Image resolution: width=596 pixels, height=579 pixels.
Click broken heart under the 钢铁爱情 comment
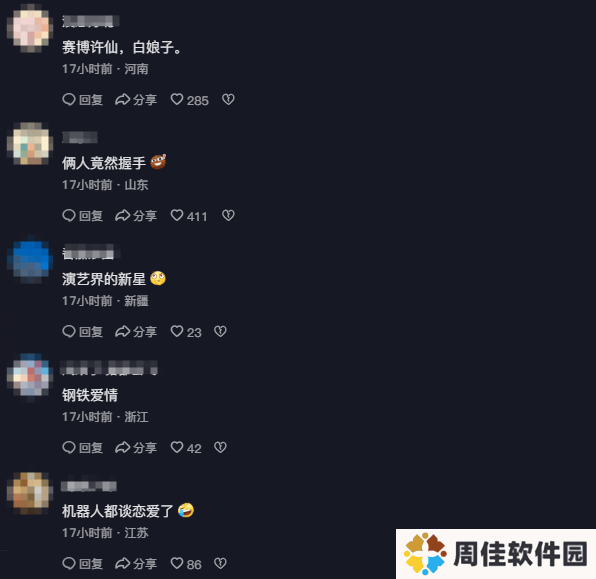(220, 447)
